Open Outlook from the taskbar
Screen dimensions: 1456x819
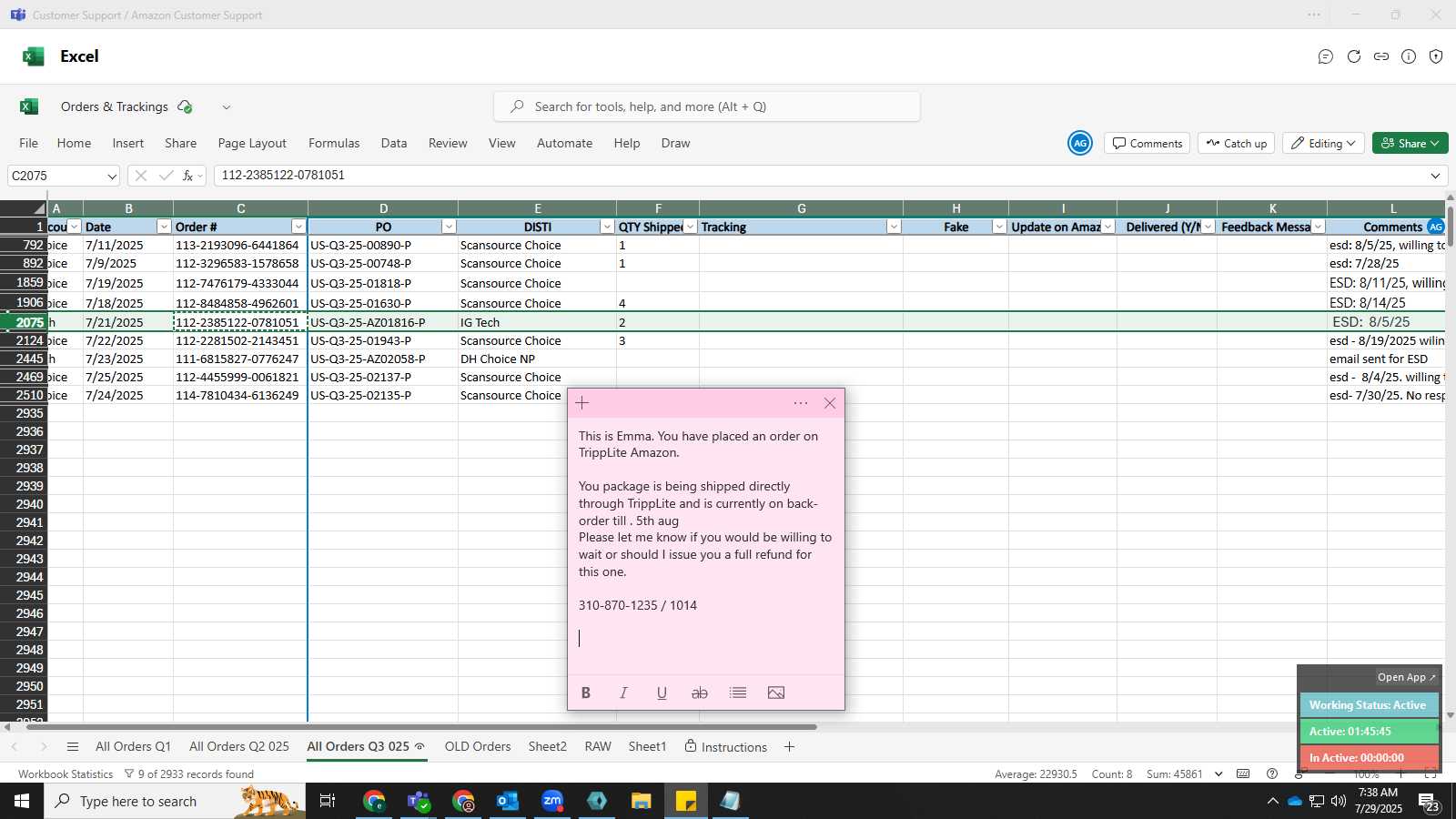tap(508, 801)
